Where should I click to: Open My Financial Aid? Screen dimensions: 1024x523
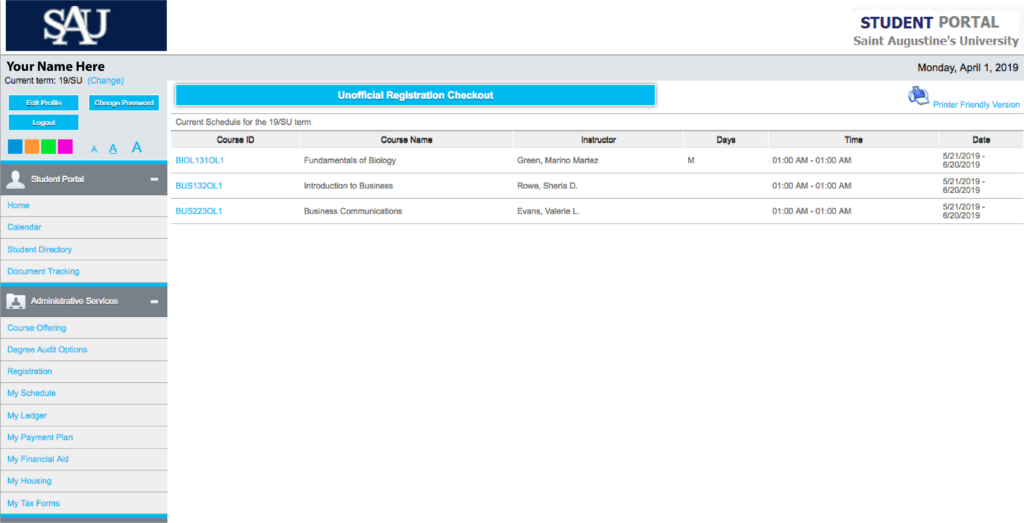point(84,459)
